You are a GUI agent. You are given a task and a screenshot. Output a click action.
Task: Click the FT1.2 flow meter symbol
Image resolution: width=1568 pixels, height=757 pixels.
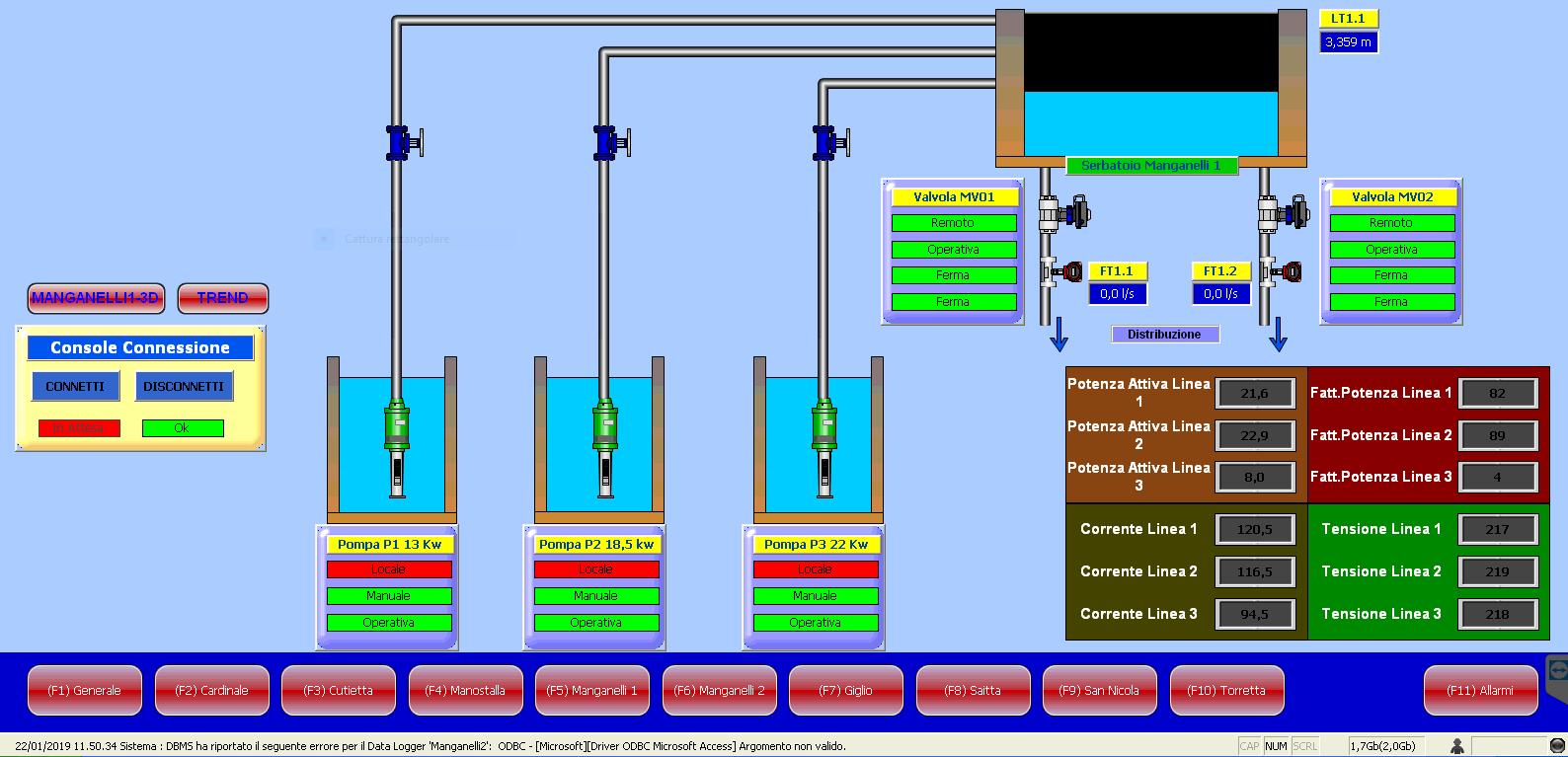1281,271
